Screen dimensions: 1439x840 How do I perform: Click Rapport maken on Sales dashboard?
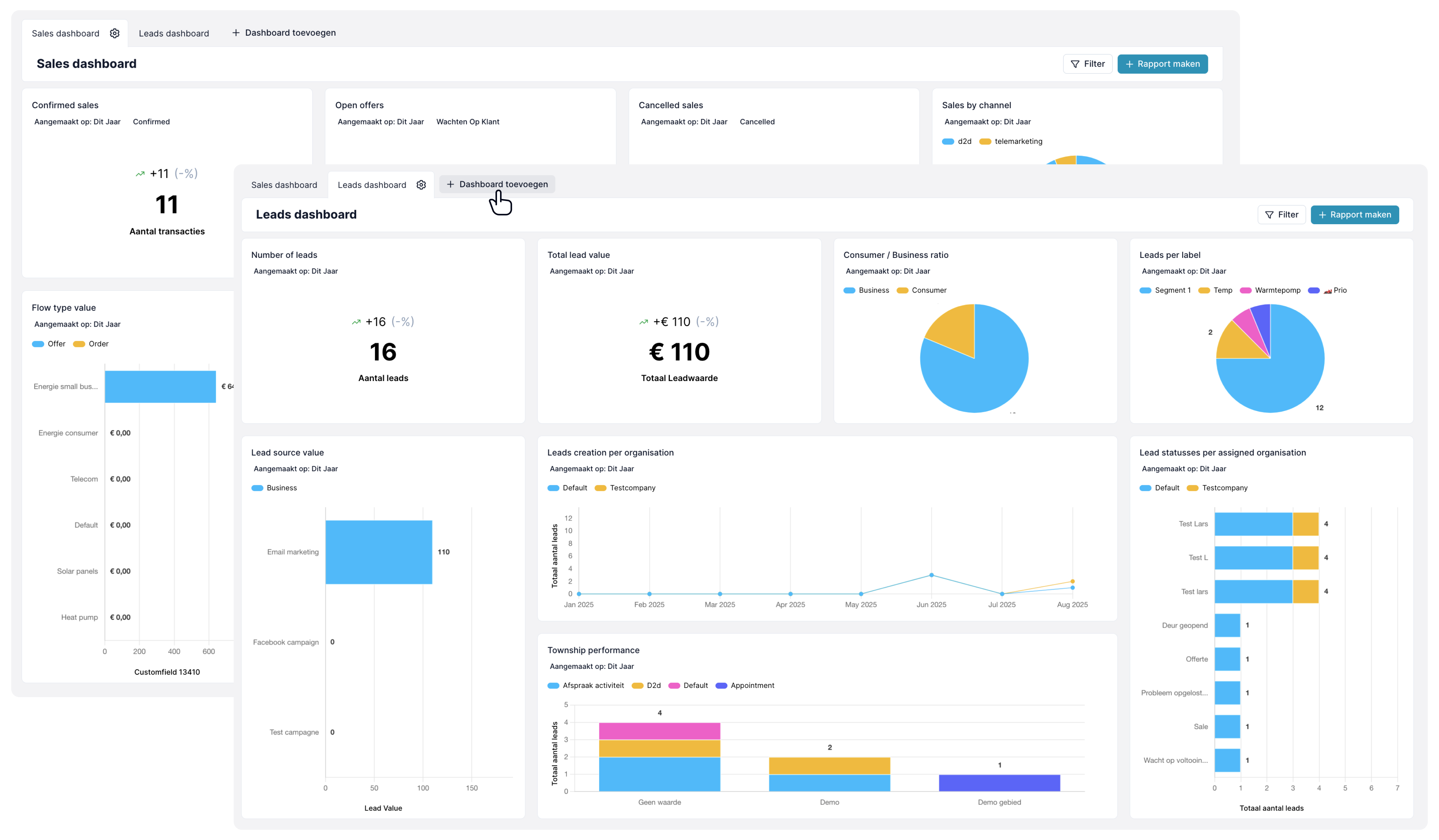click(x=1162, y=64)
